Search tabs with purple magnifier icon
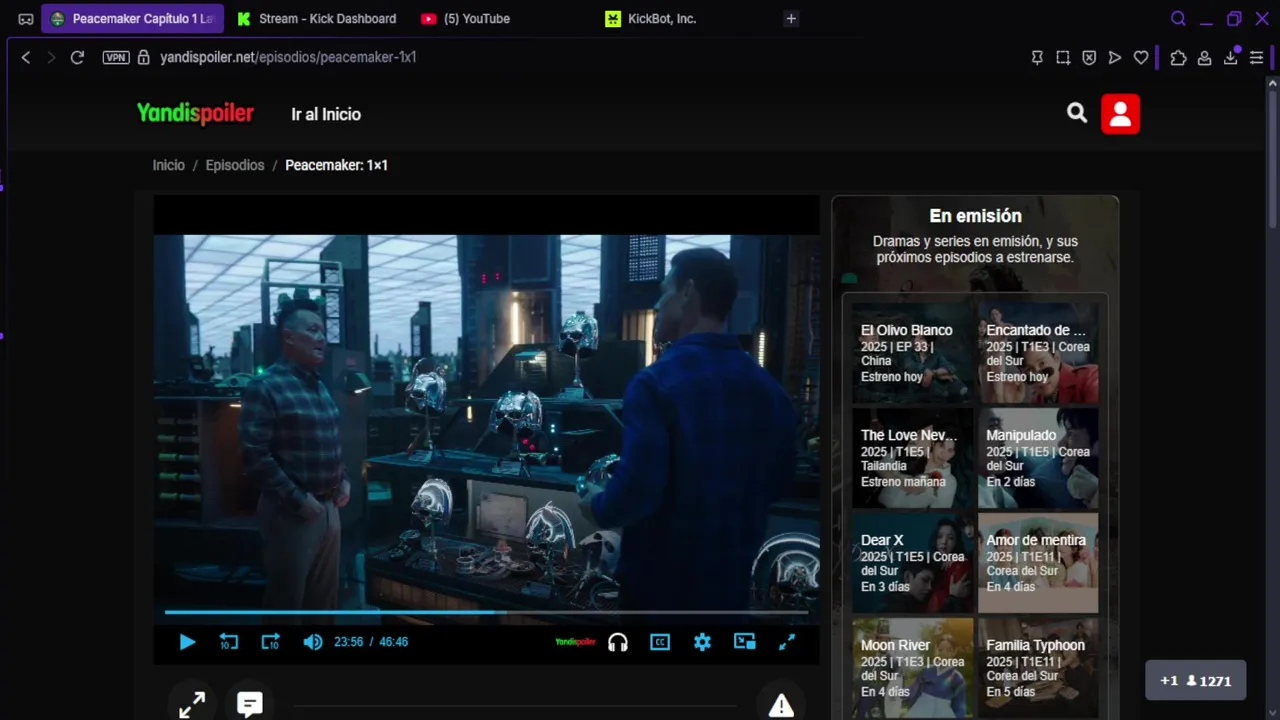This screenshot has width=1280, height=720. click(x=1178, y=18)
